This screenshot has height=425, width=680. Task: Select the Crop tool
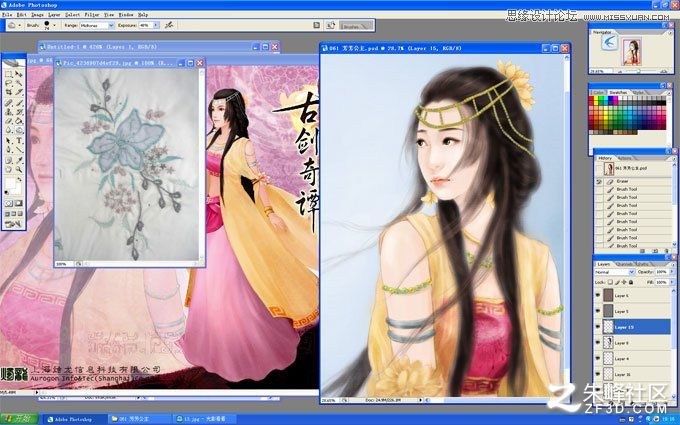8,91
